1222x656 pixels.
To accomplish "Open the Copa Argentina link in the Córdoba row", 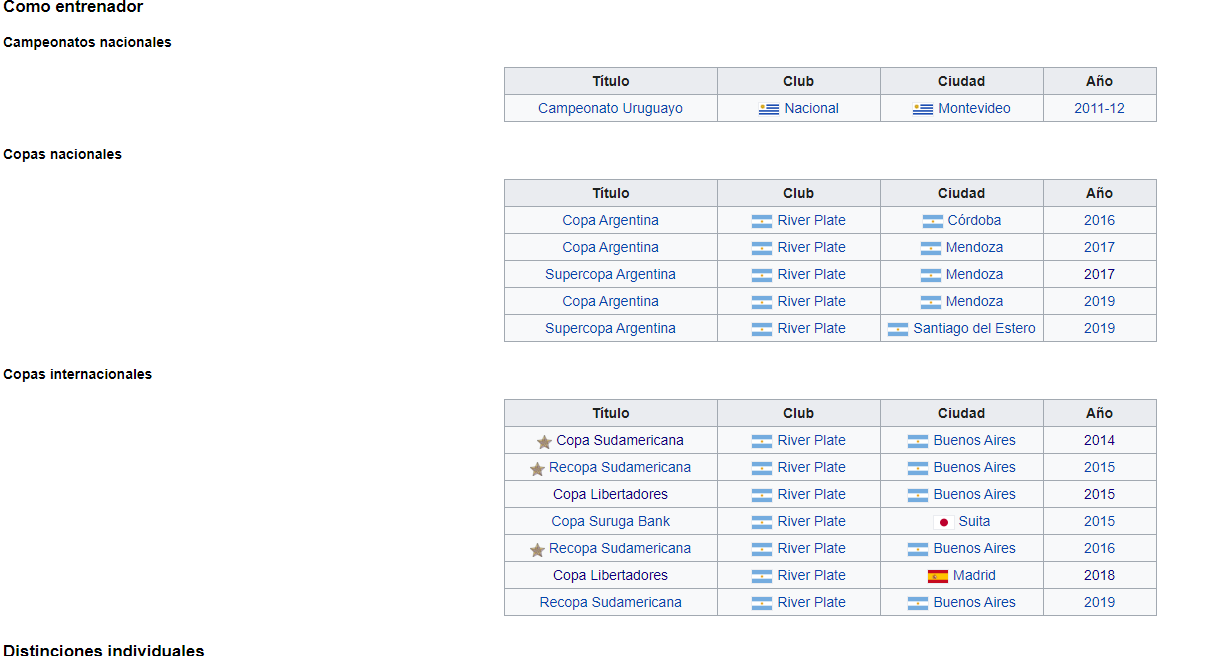I will (610, 220).
